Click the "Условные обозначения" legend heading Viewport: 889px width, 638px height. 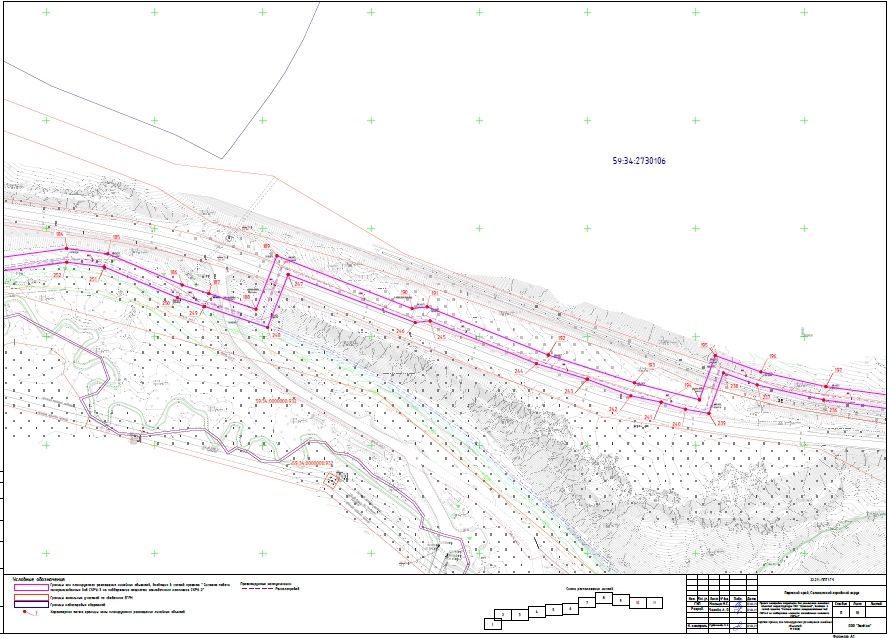coord(39,579)
